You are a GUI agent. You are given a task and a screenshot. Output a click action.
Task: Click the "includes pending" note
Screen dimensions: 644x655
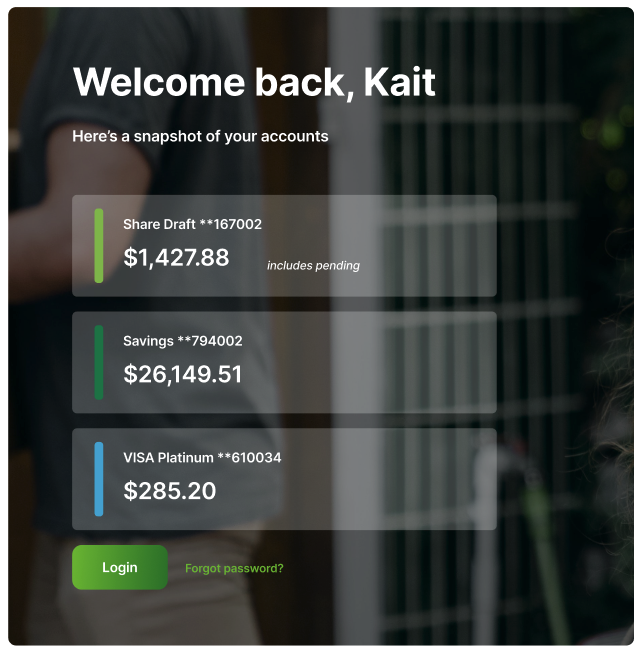point(313,266)
